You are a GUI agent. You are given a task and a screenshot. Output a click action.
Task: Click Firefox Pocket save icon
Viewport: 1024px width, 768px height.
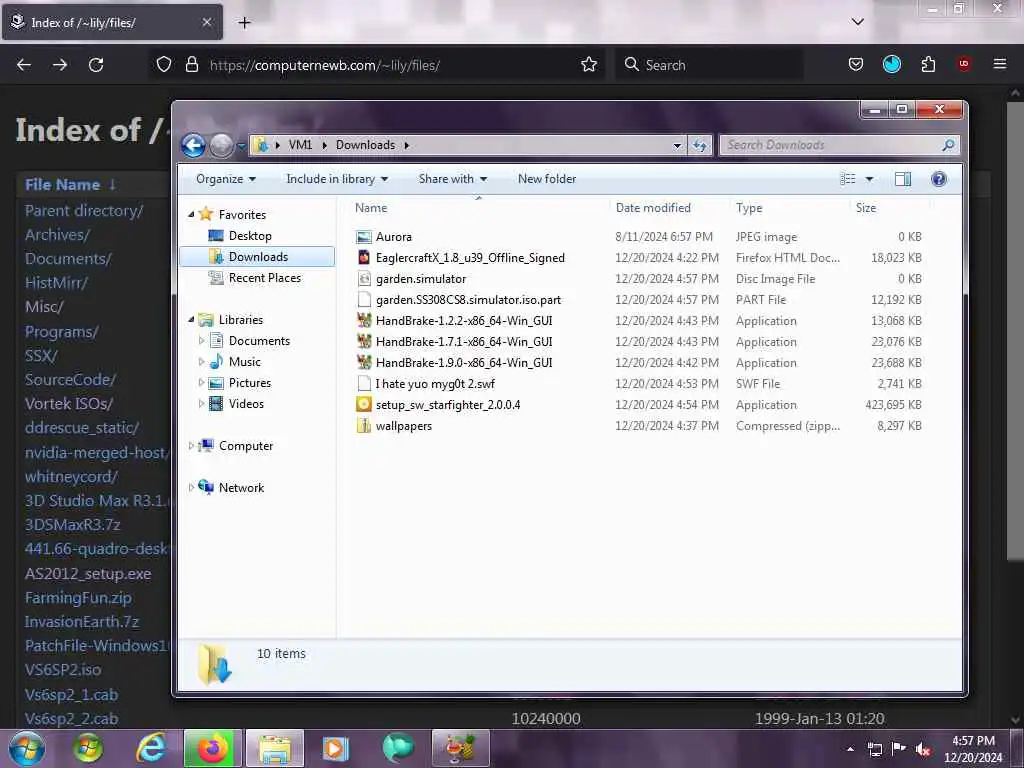pos(856,65)
